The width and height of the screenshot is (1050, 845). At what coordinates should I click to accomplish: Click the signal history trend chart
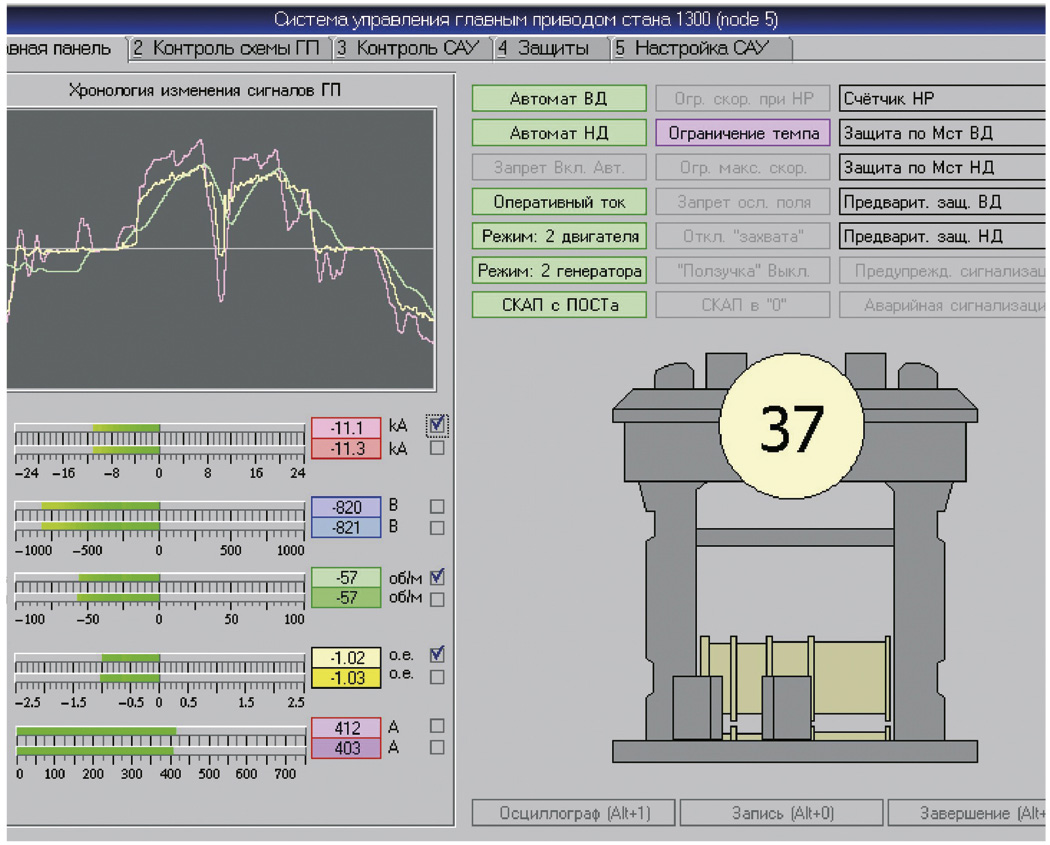click(221, 249)
